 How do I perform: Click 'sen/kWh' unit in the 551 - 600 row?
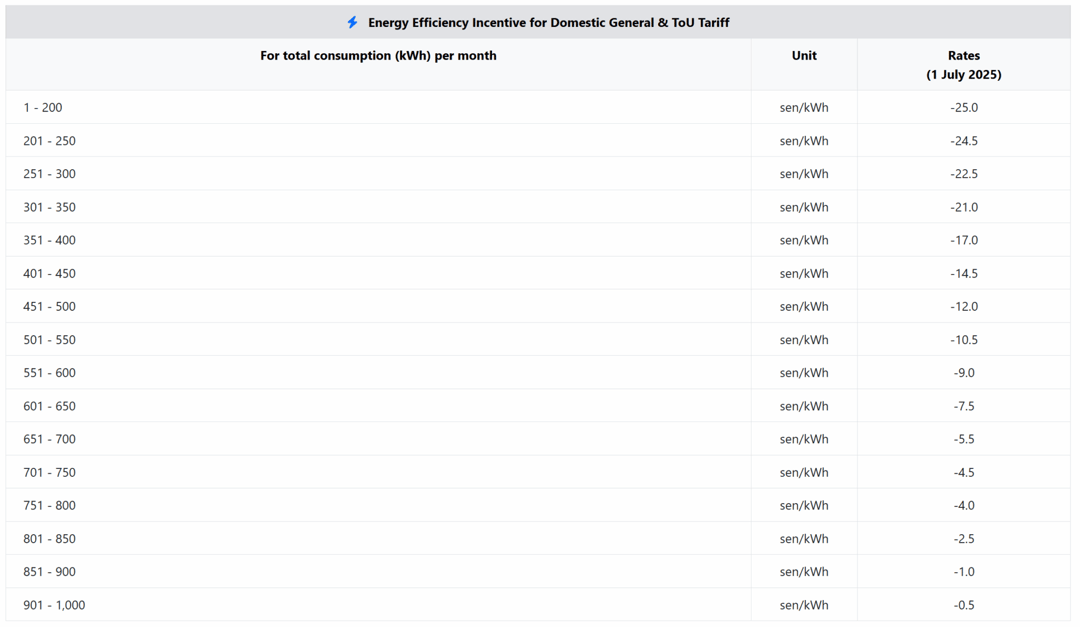804,373
